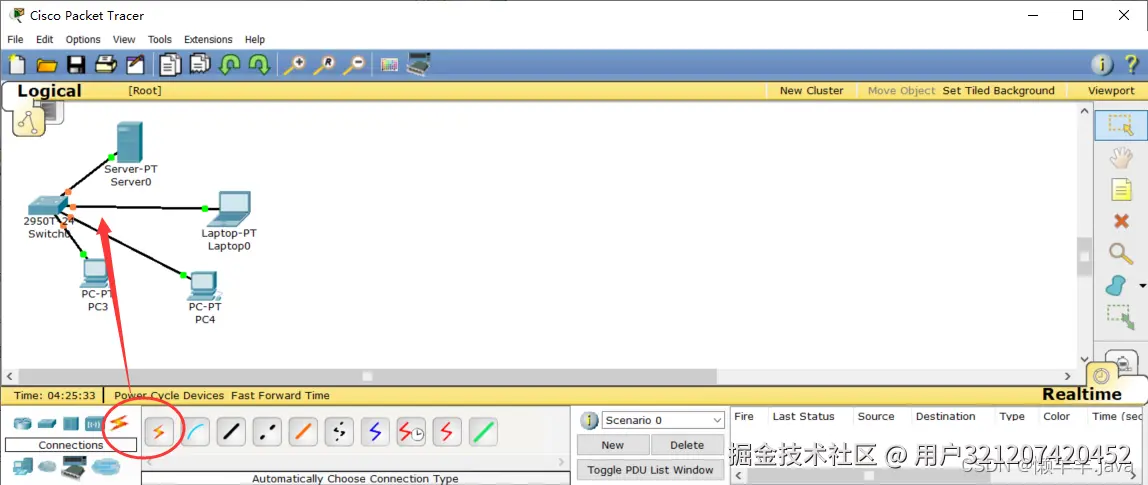Switch to the Logical workspace tab

pos(49,91)
